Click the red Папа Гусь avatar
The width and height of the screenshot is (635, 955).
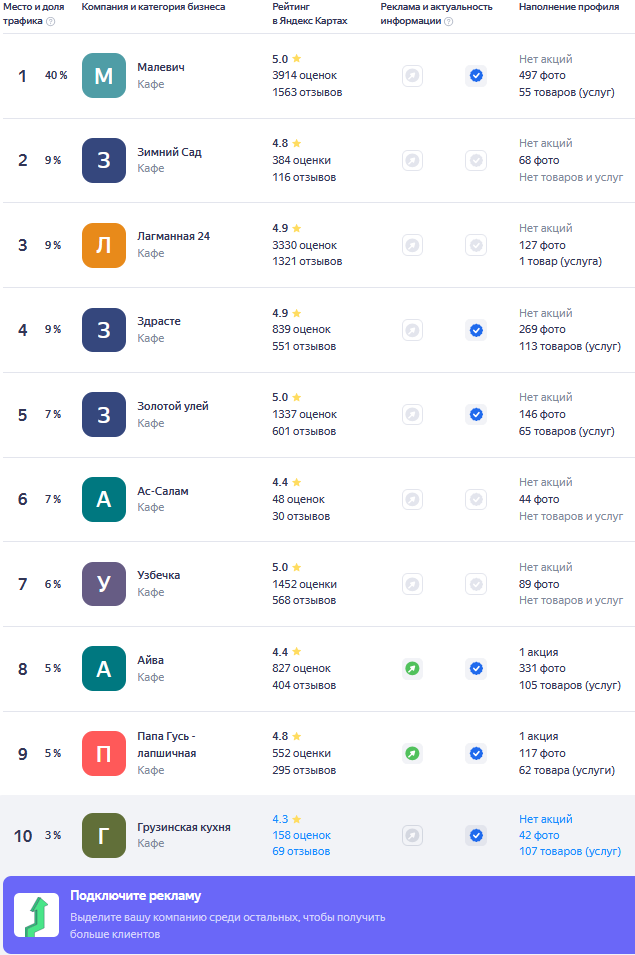click(103, 753)
